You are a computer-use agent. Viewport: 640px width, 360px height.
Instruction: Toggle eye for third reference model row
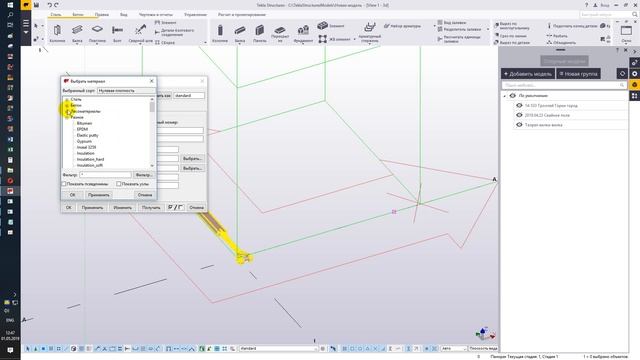point(519,125)
